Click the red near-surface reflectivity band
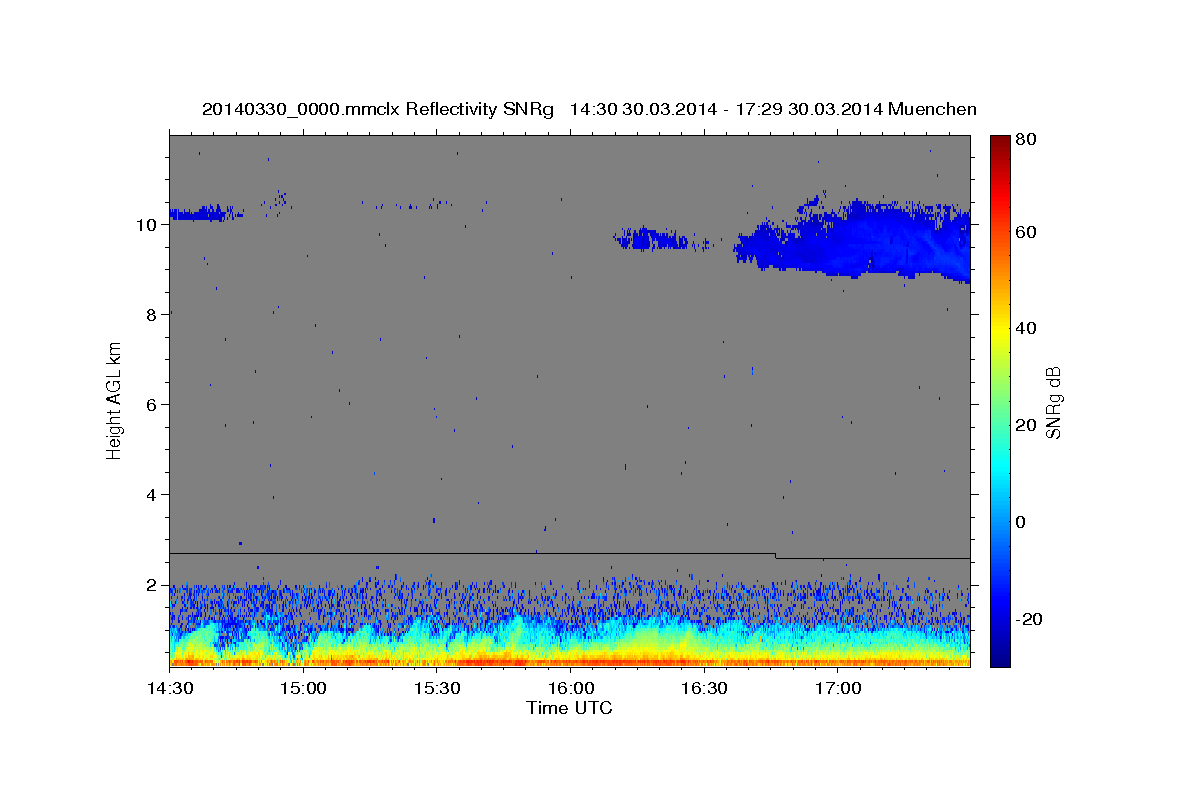This screenshot has width=1200, height=800. [x=570, y=661]
